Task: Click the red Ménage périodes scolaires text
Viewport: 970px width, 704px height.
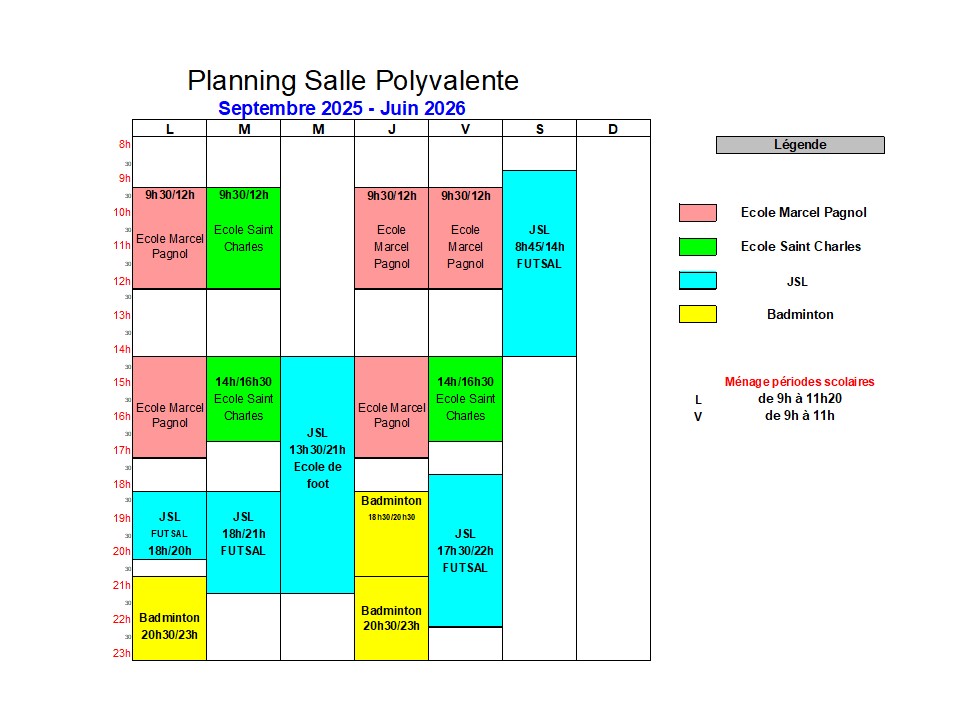Action: click(x=799, y=381)
